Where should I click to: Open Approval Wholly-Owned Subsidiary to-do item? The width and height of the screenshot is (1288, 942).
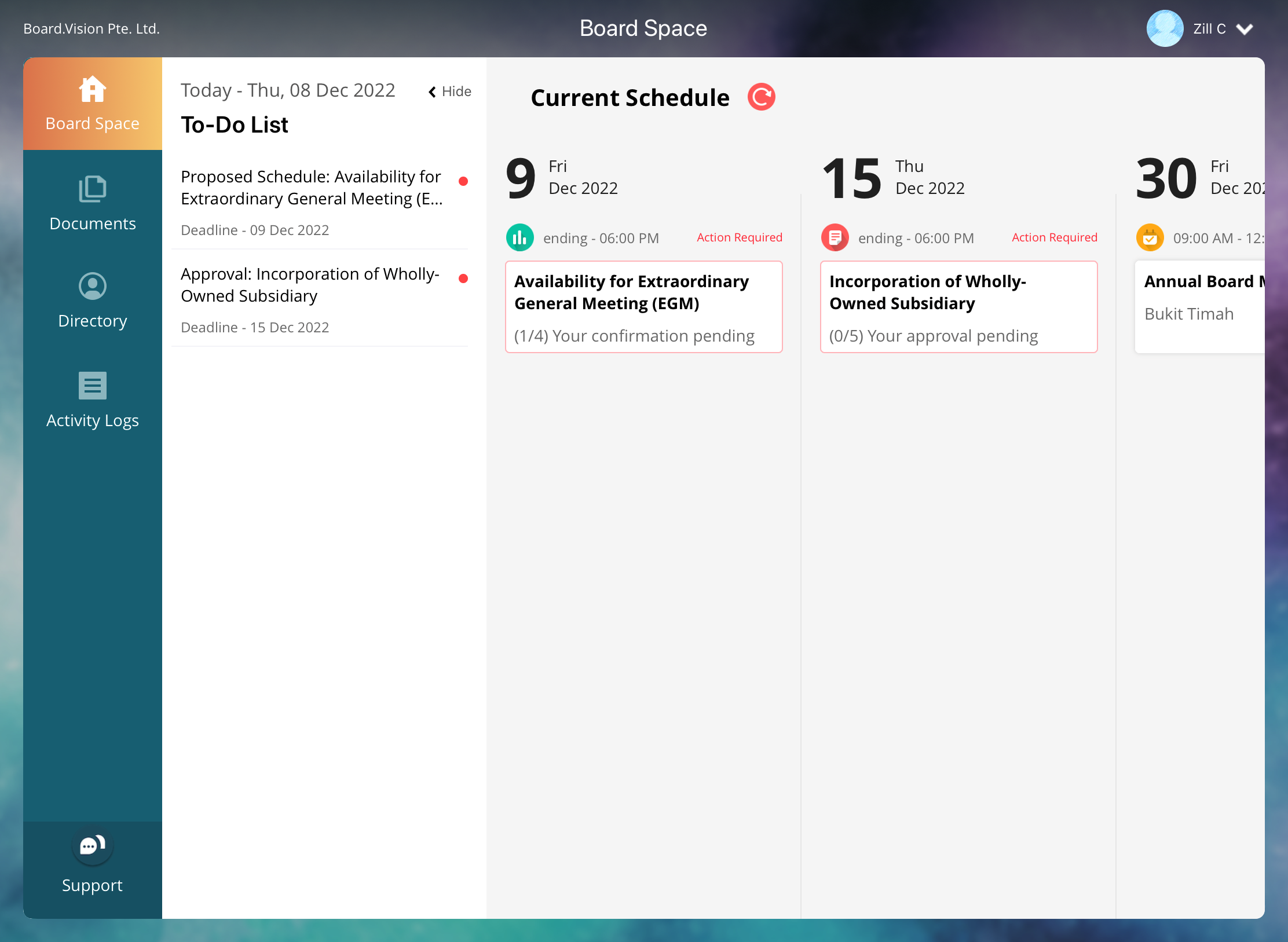pos(310,285)
